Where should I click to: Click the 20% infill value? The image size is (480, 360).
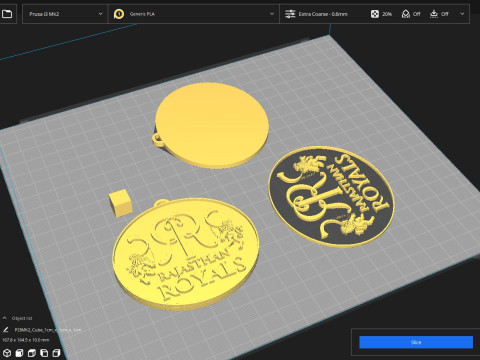point(387,14)
